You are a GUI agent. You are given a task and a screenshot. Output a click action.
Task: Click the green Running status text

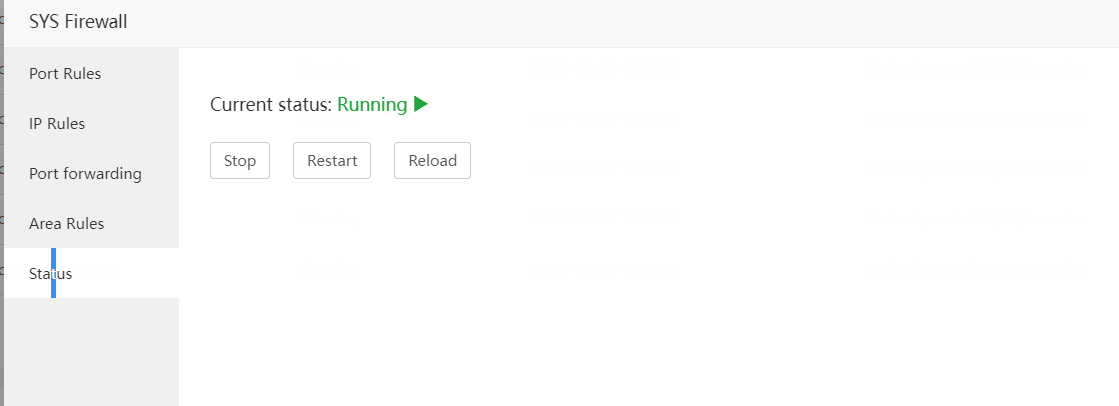372,104
